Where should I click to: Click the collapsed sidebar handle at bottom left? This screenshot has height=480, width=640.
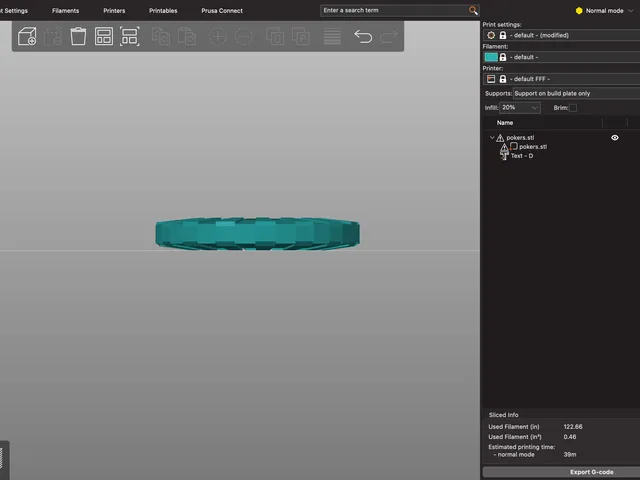click(4, 460)
